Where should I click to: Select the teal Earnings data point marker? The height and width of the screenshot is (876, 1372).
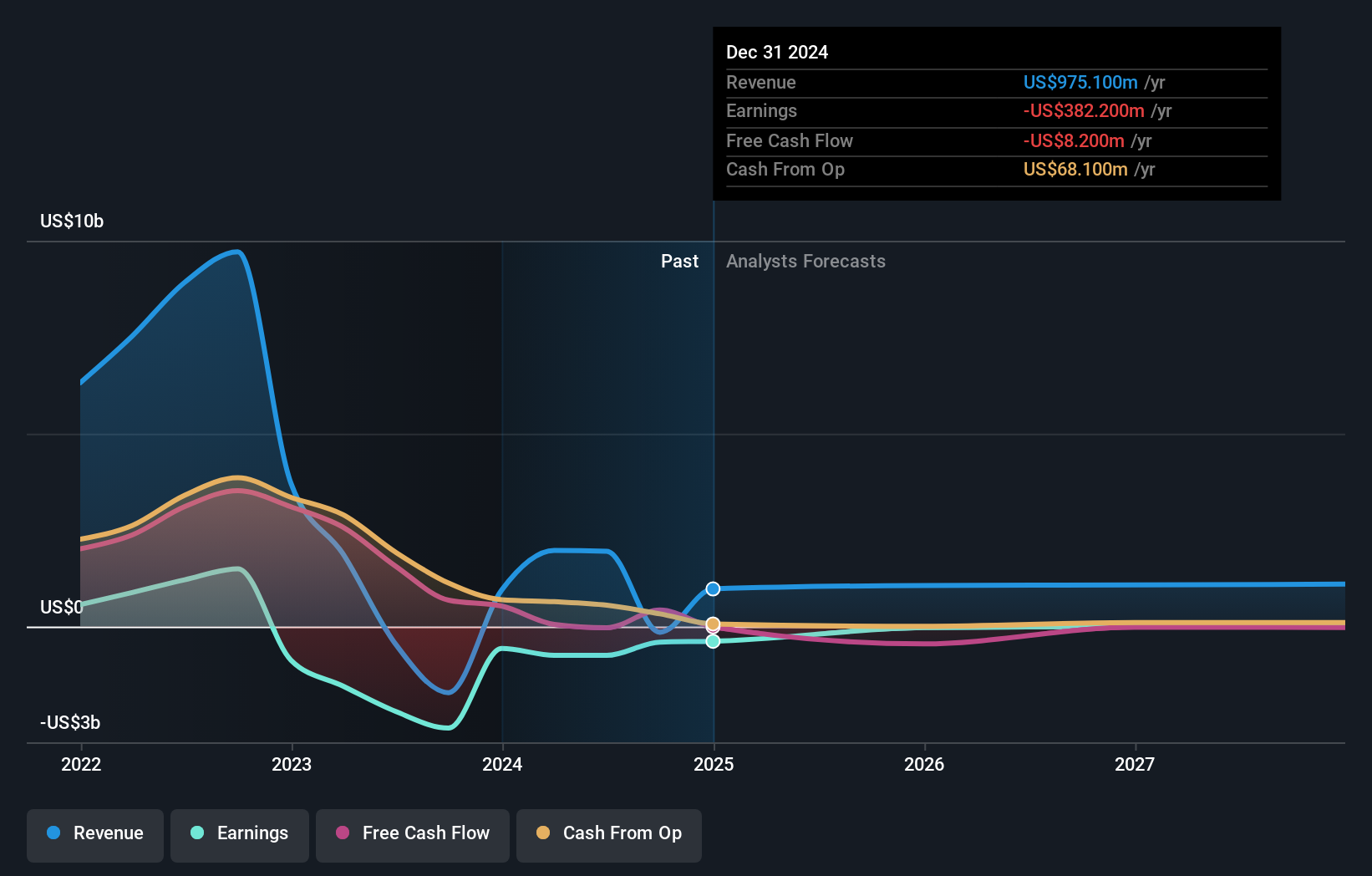(713, 641)
